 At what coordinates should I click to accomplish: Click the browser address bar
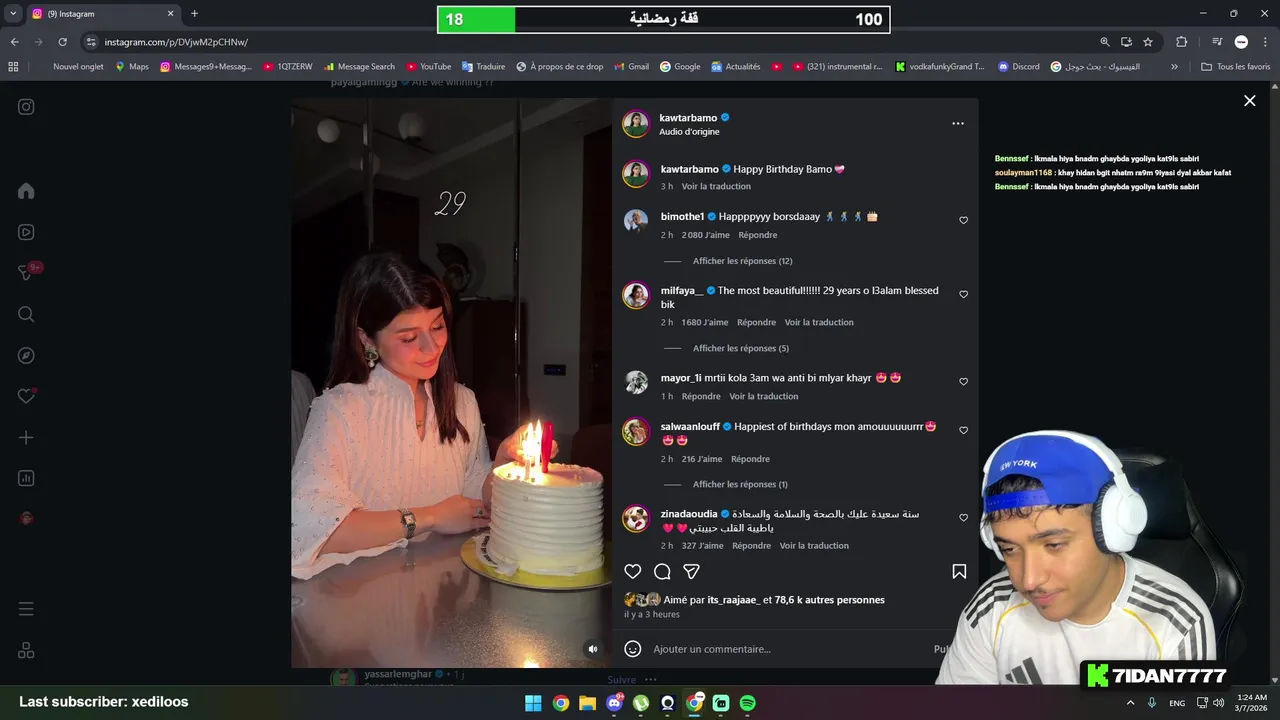coord(590,42)
